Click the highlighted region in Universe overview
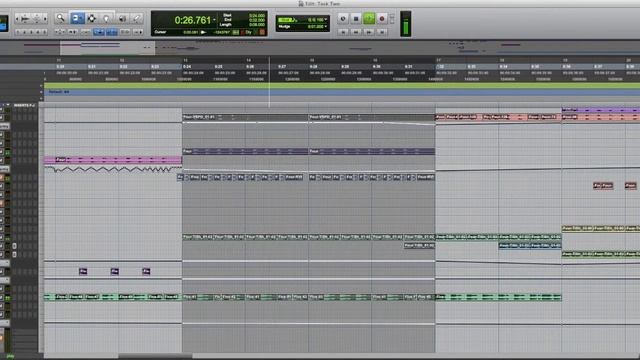Viewport: 640px width, 360px height. click(x=108, y=48)
